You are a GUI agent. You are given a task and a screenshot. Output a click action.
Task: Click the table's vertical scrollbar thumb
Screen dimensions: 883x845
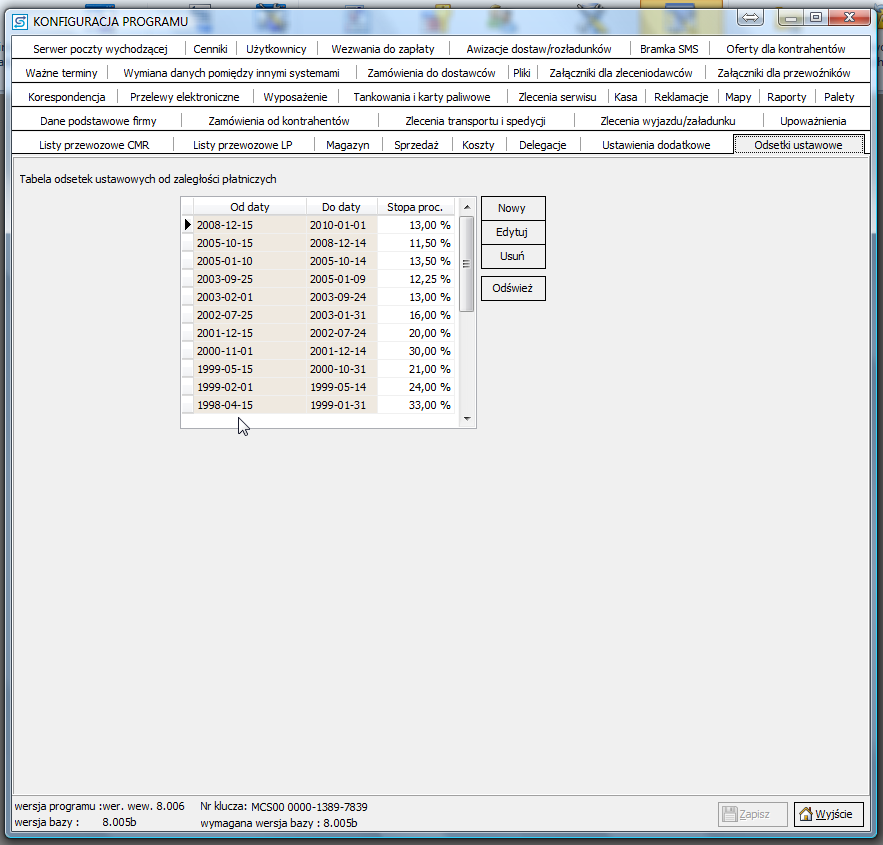tap(467, 264)
